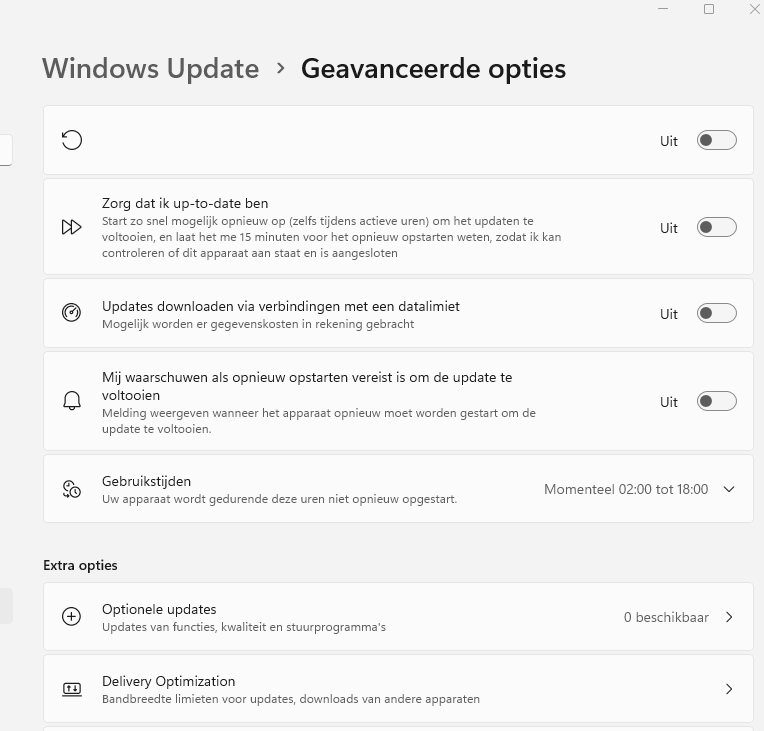Open Delivery Optimization via its right chevron
The image size is (764, 731).
(729, 689)
